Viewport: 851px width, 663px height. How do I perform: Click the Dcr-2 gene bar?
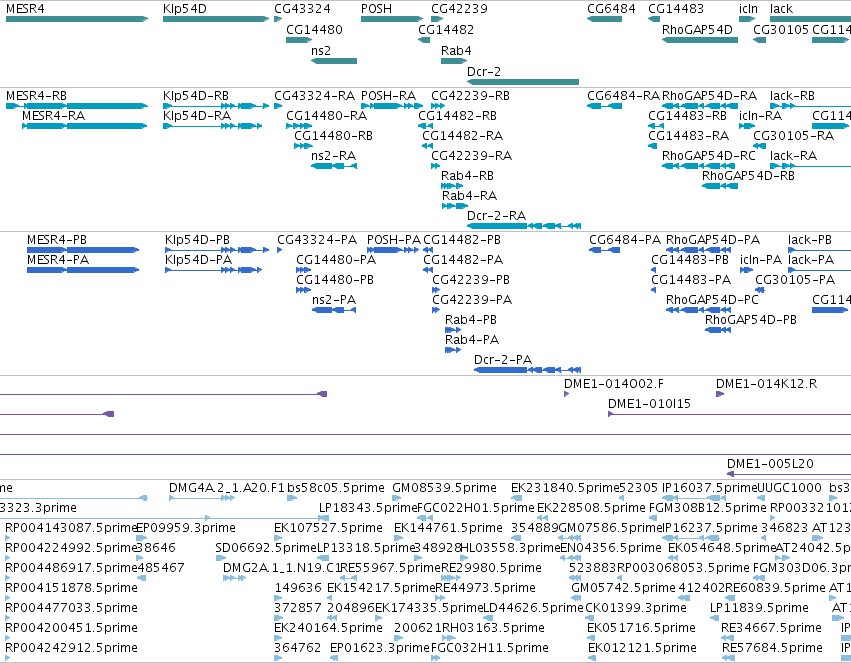point(523,82)
